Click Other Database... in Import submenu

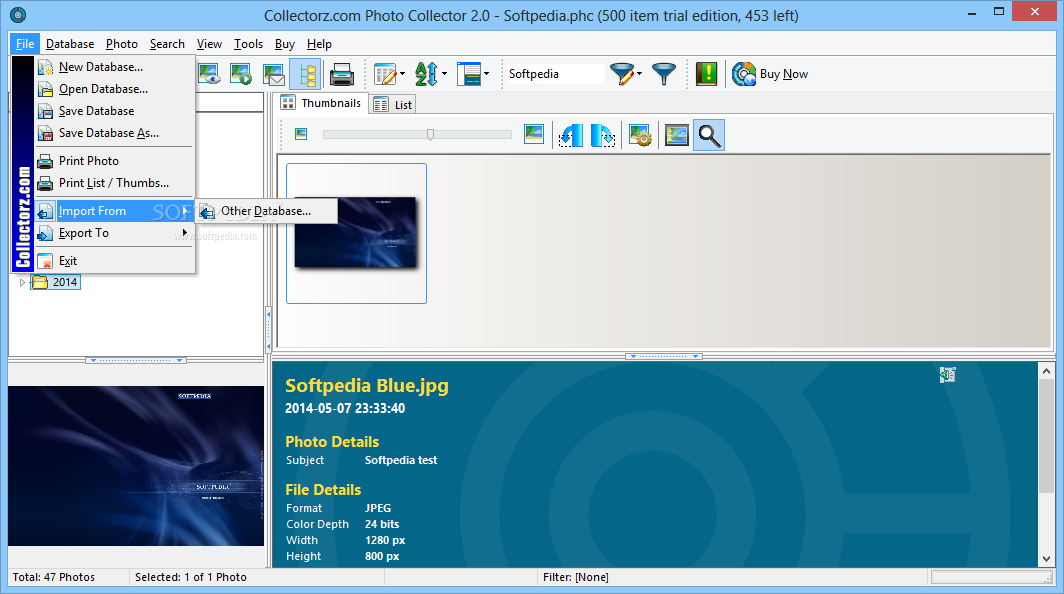coord(267,211)
